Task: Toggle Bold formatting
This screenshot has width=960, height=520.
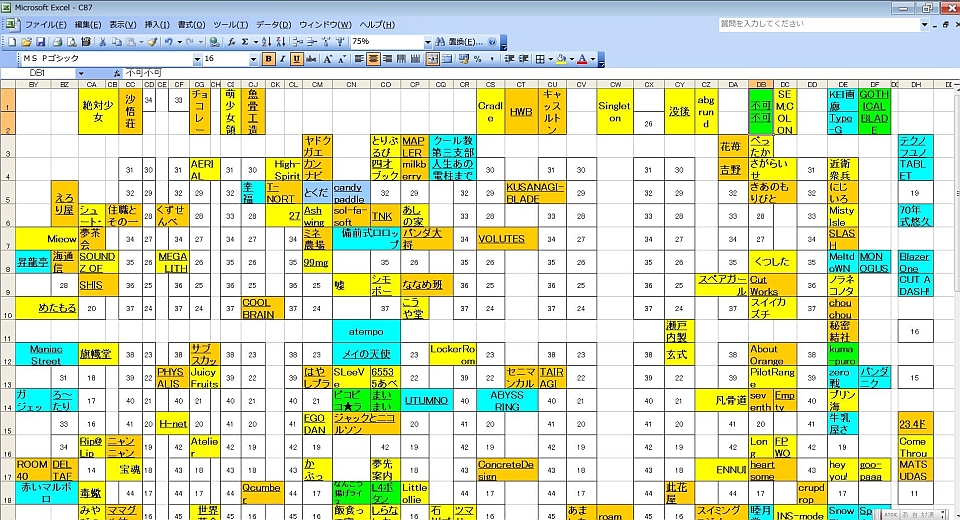Action: tap(268, 59)
